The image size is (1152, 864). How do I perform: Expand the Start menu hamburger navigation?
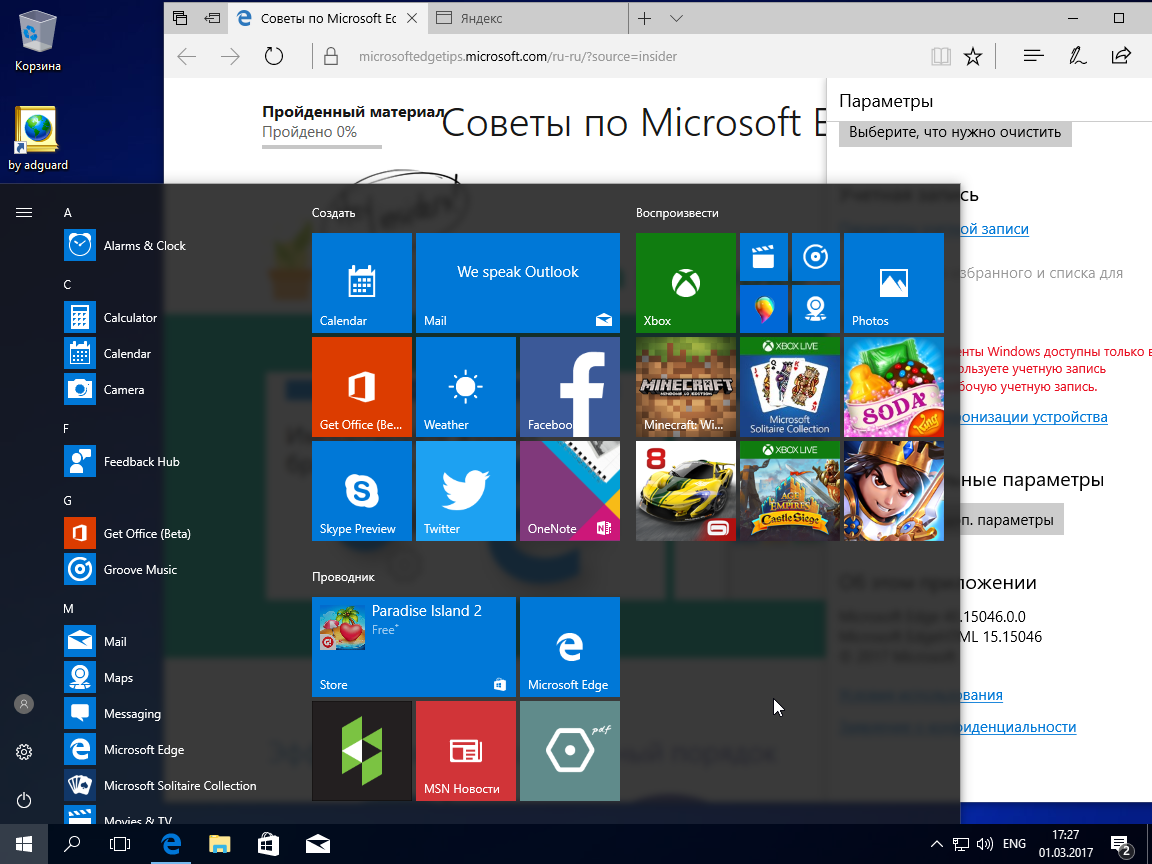click(24, 212)
